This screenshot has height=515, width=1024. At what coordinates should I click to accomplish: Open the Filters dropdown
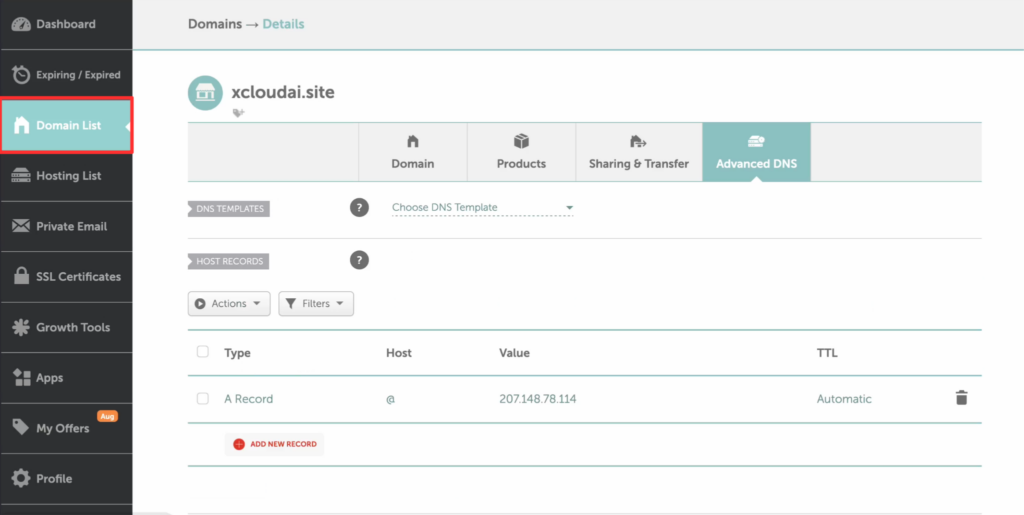[316, 304]
